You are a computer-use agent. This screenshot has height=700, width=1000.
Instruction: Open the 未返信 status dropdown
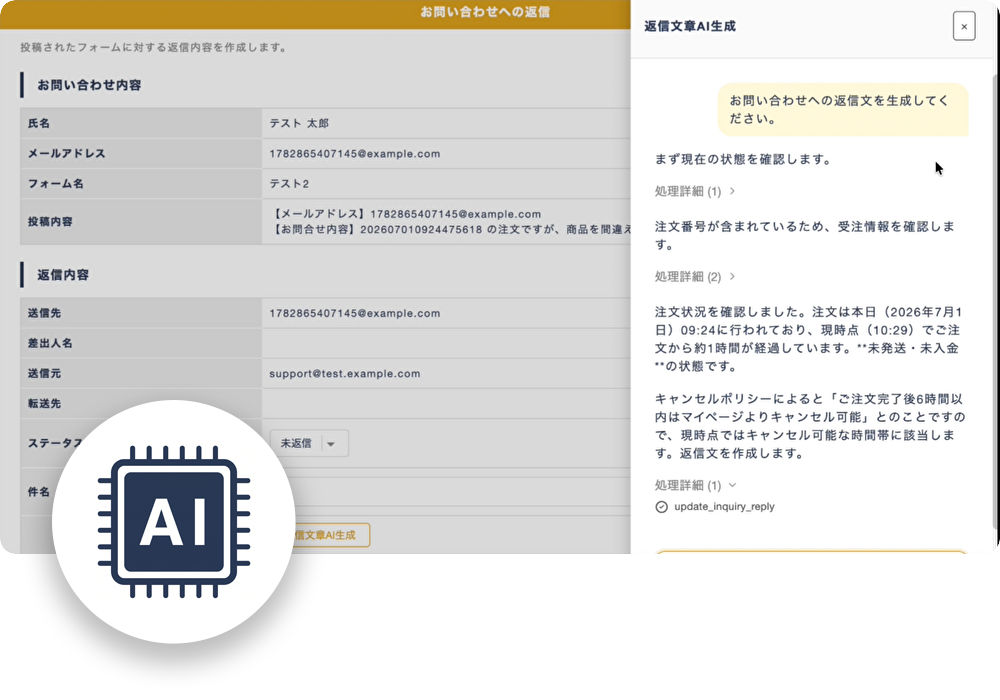(309, 443)
